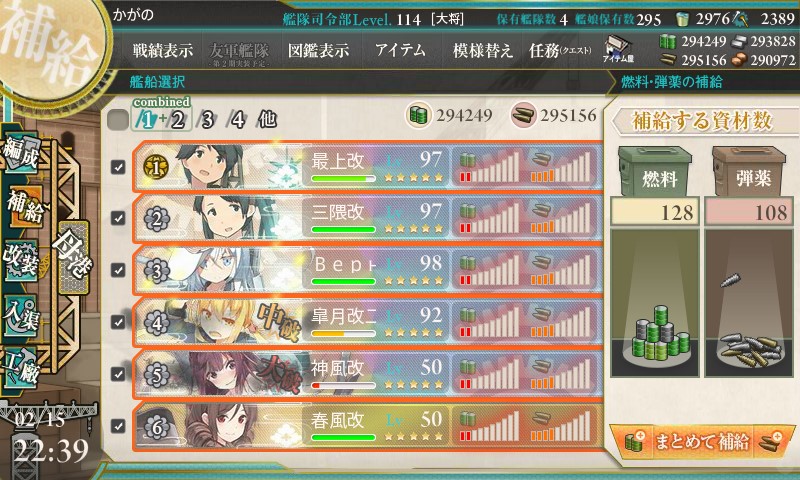Return to 母港 home port icon
The width and height of the screenshot is (800, 480).
[73, 257]
